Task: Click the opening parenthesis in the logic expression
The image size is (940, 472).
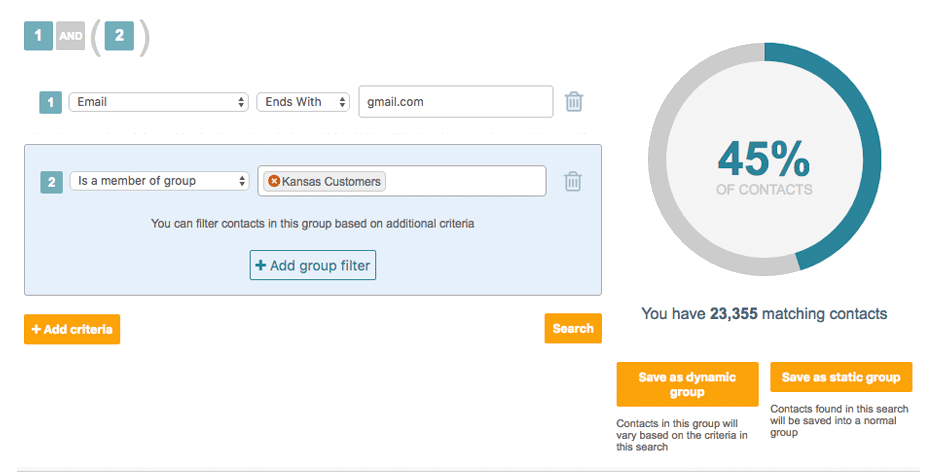Action: 96,37
